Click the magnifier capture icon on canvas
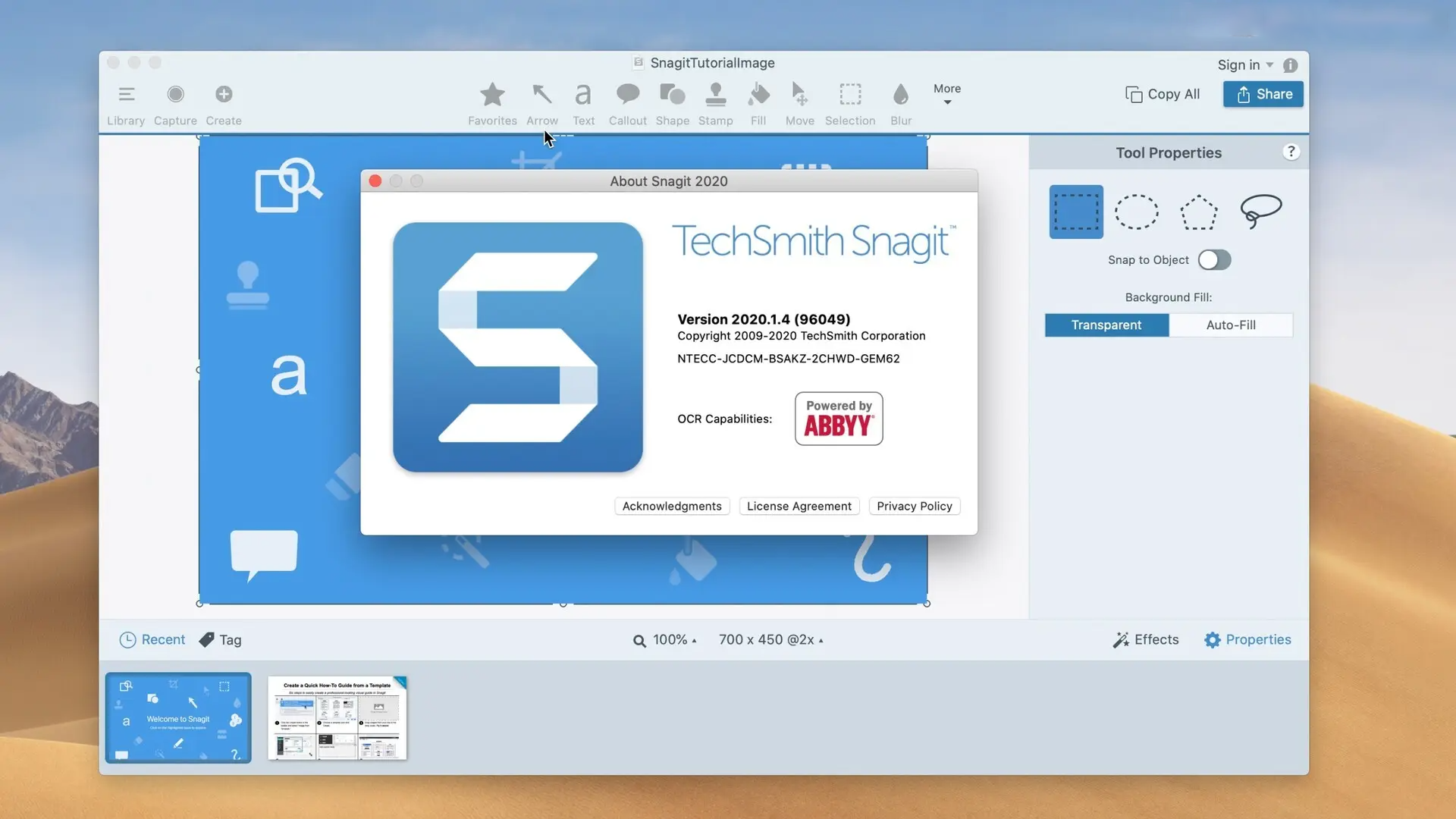The height and width of the screenshot is (819, 1456). [x=287, y=185]
